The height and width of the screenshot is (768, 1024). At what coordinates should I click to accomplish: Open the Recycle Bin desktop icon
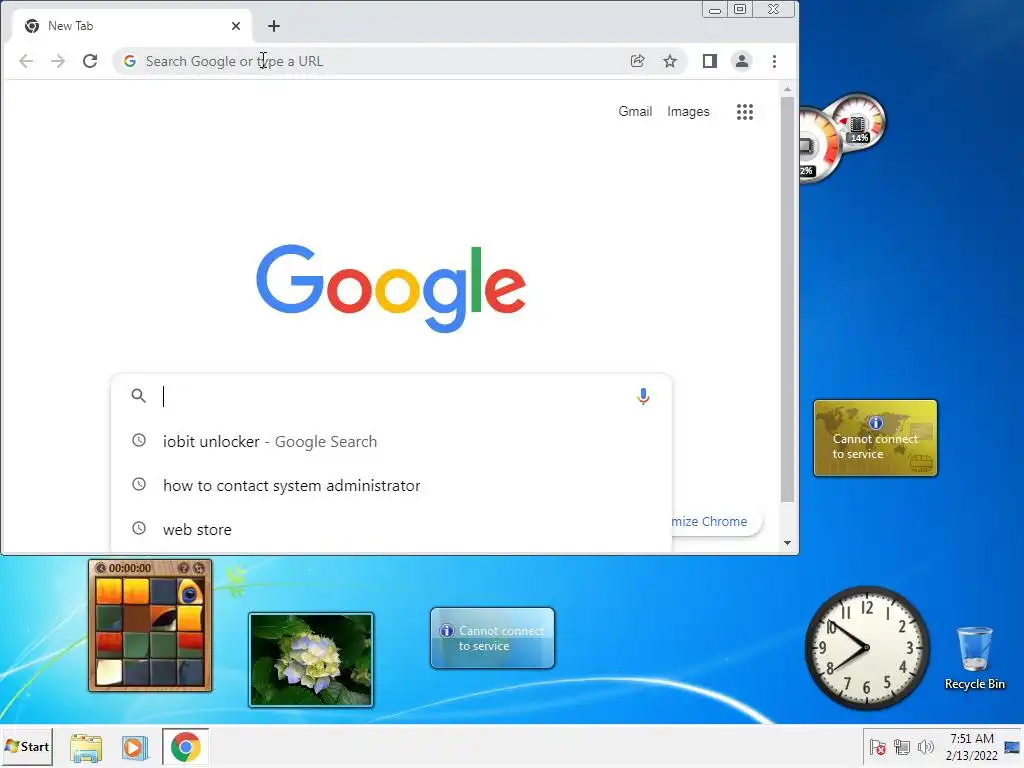974,658
